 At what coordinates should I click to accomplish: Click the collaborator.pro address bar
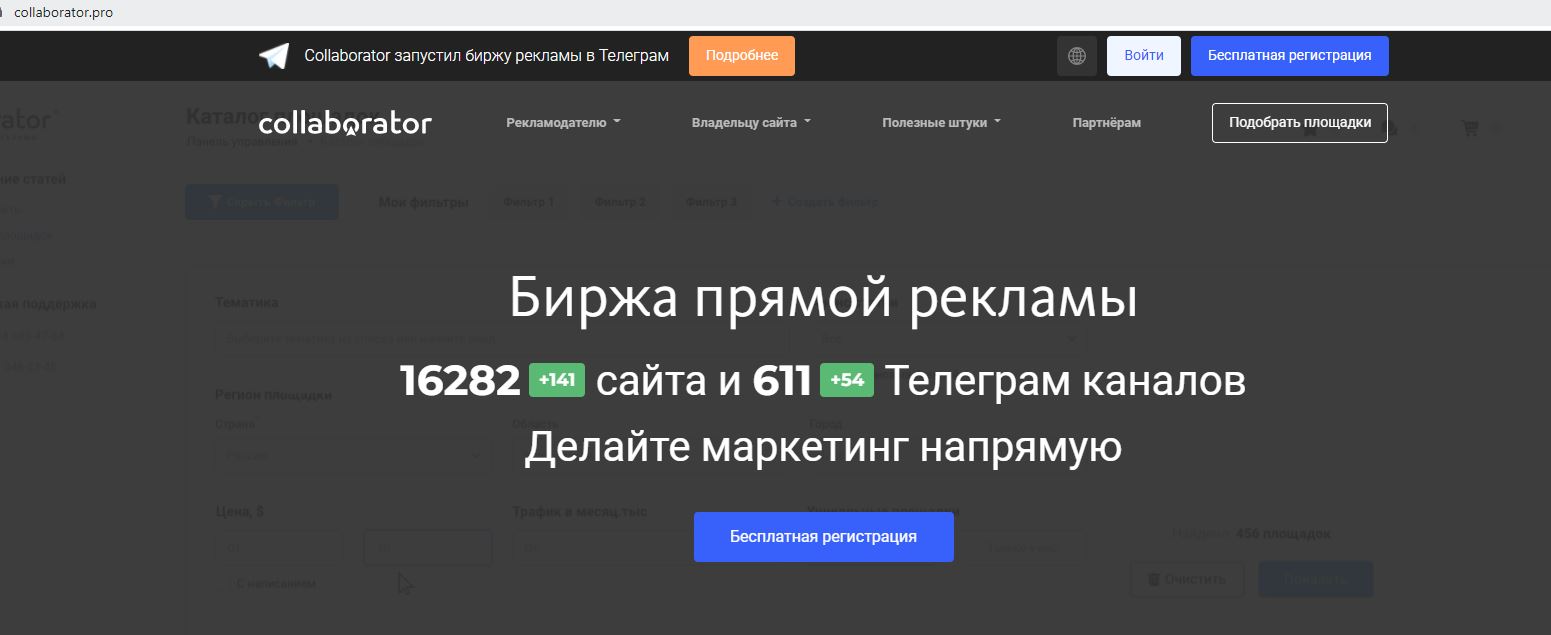(x=64, y=12)
